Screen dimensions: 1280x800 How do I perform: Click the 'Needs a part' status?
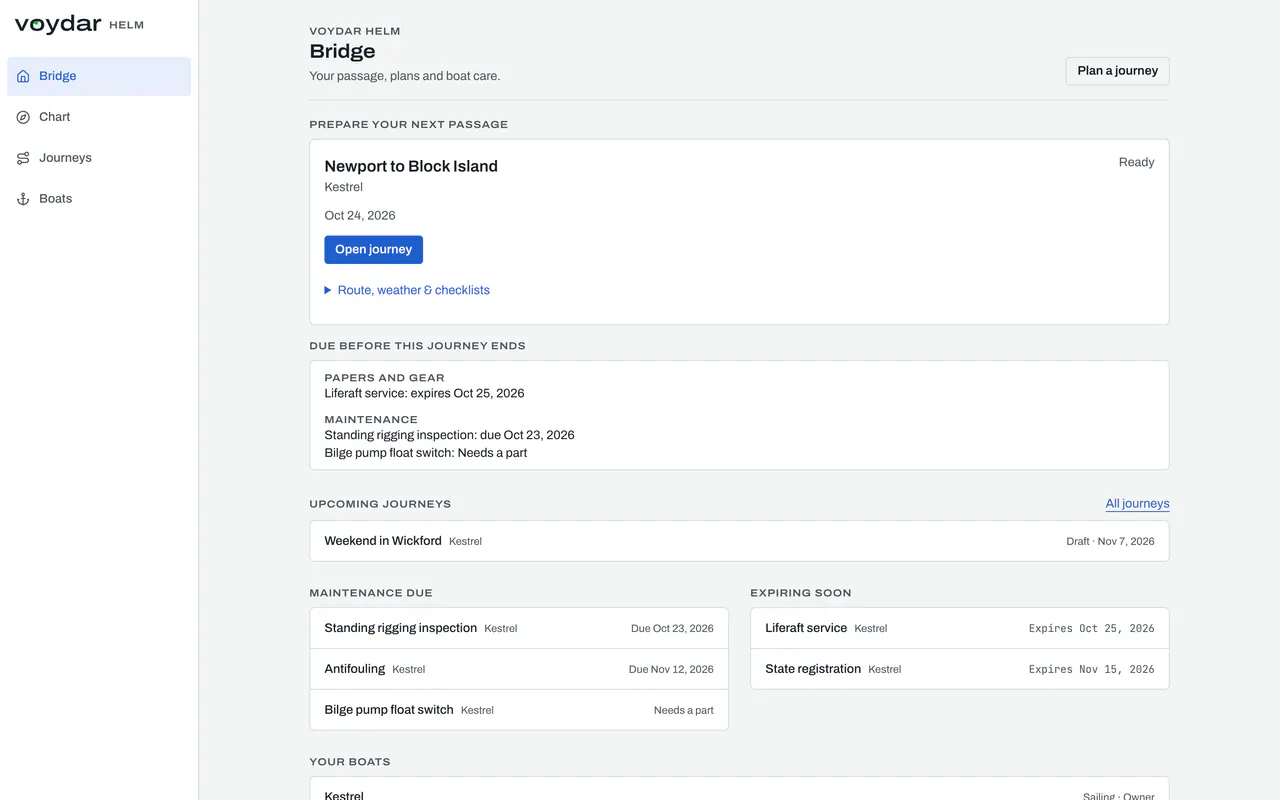pos(684,710)
